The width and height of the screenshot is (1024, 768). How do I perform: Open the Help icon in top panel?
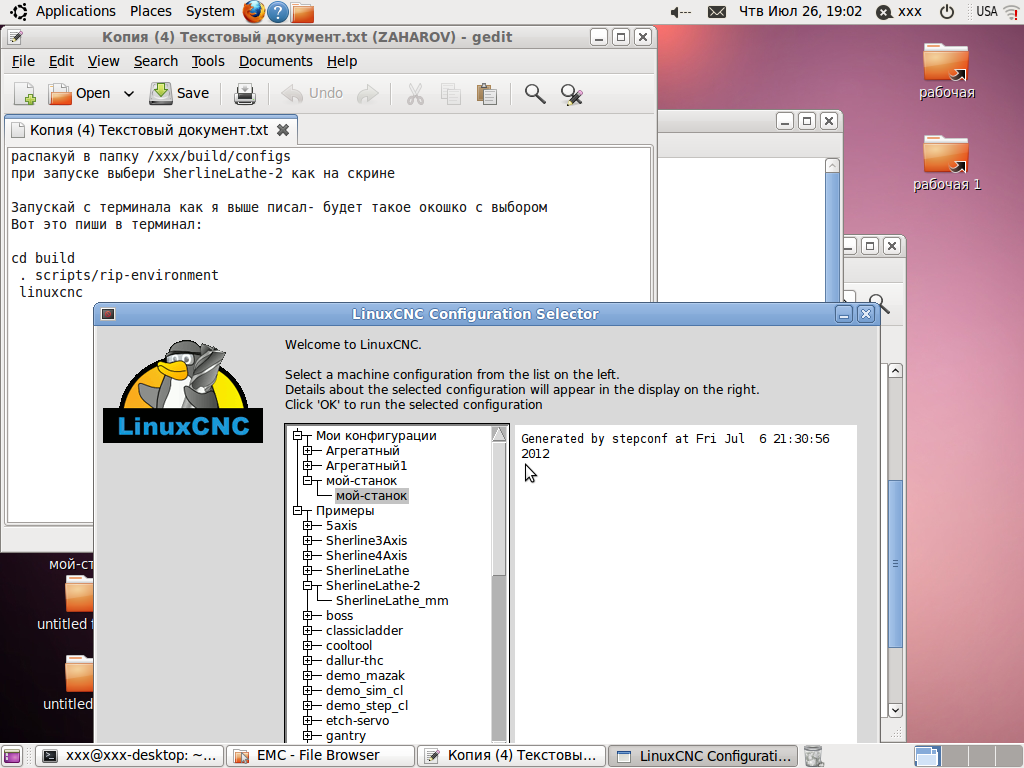278,12
